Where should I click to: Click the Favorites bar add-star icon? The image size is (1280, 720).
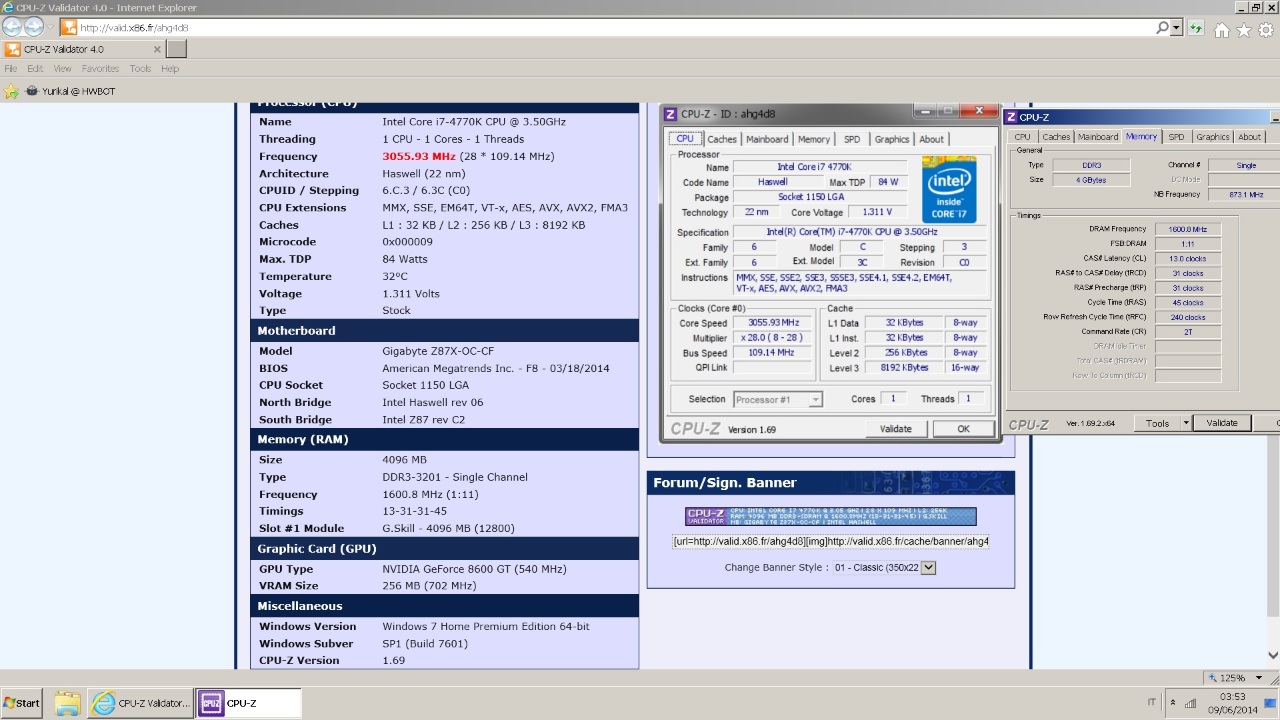pyautogui.click(x=11, y=91)
